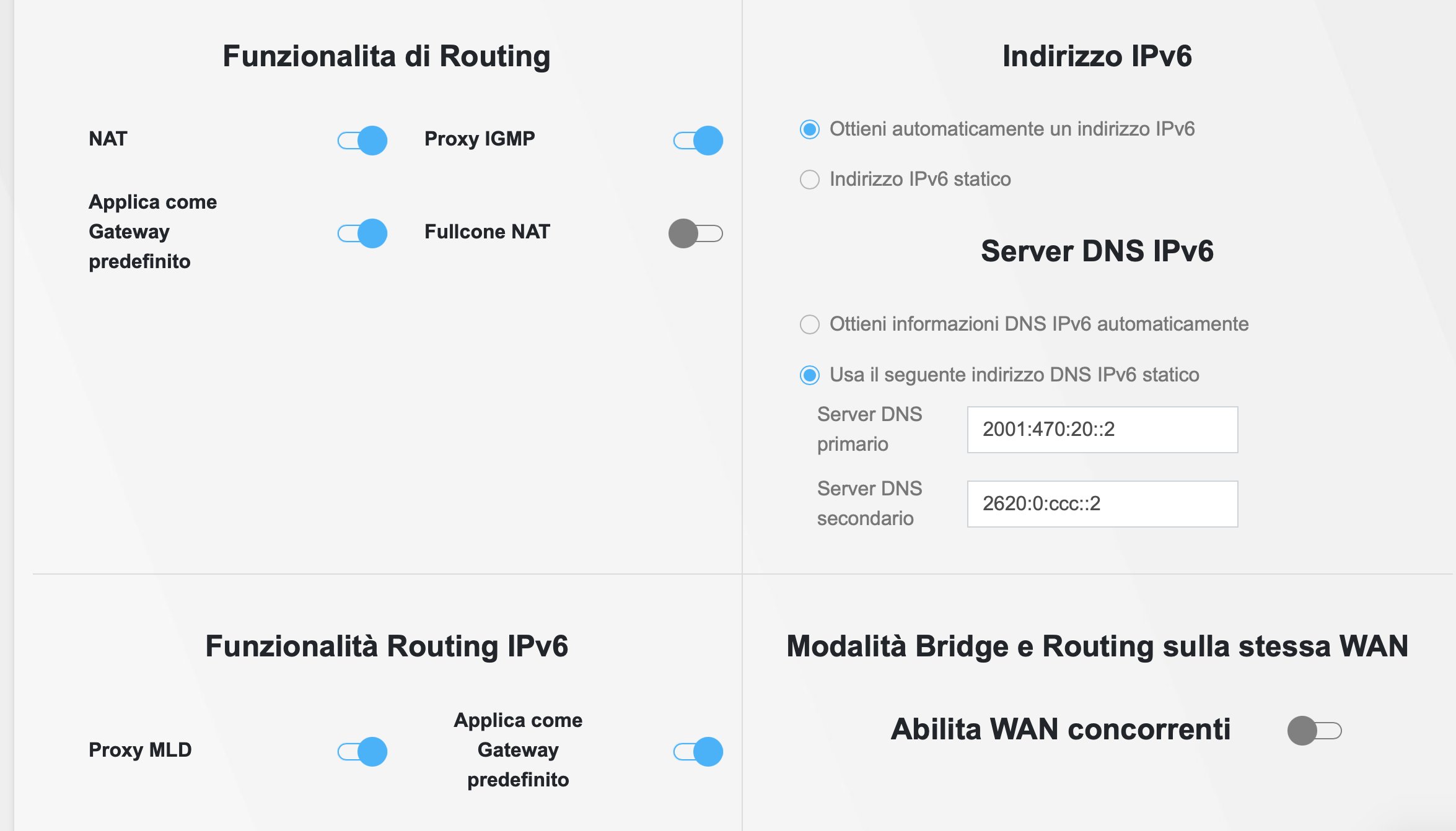Screen dimensions: 1456x831
Task: Click the 'Server DNS primario' label
Action: click(x=869, y=429)
